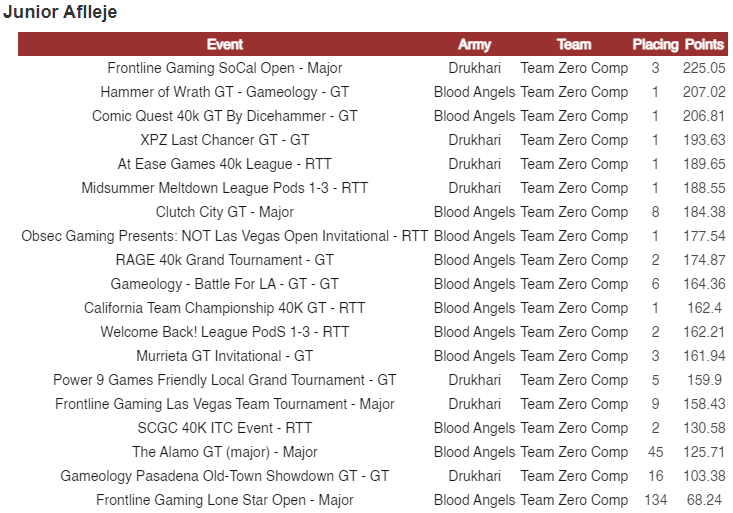This screenshot has width=733, height=513.
Task: Sort table by Placing header
Action: click(655, 44)
